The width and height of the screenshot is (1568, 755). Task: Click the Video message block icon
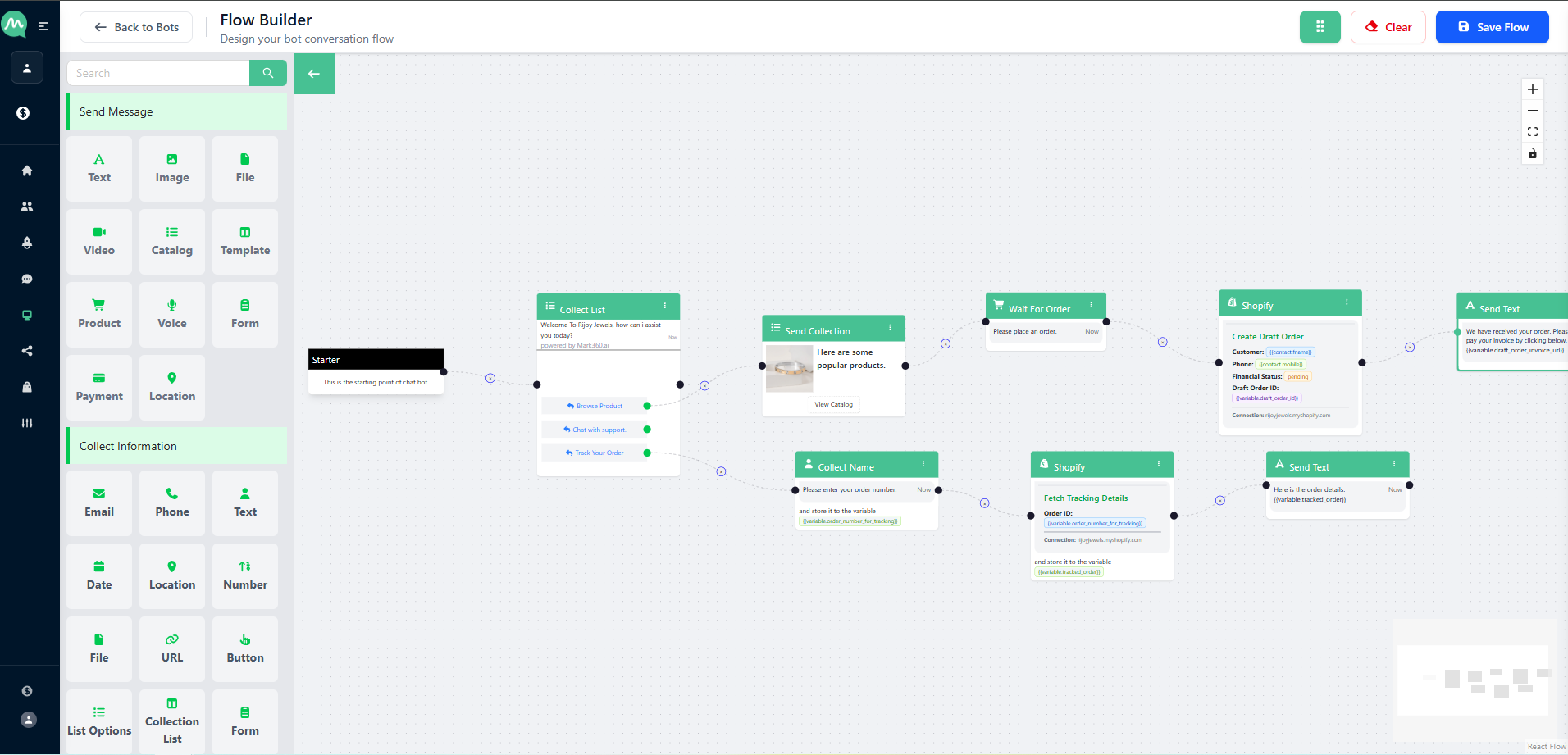(x=98, y=233)
